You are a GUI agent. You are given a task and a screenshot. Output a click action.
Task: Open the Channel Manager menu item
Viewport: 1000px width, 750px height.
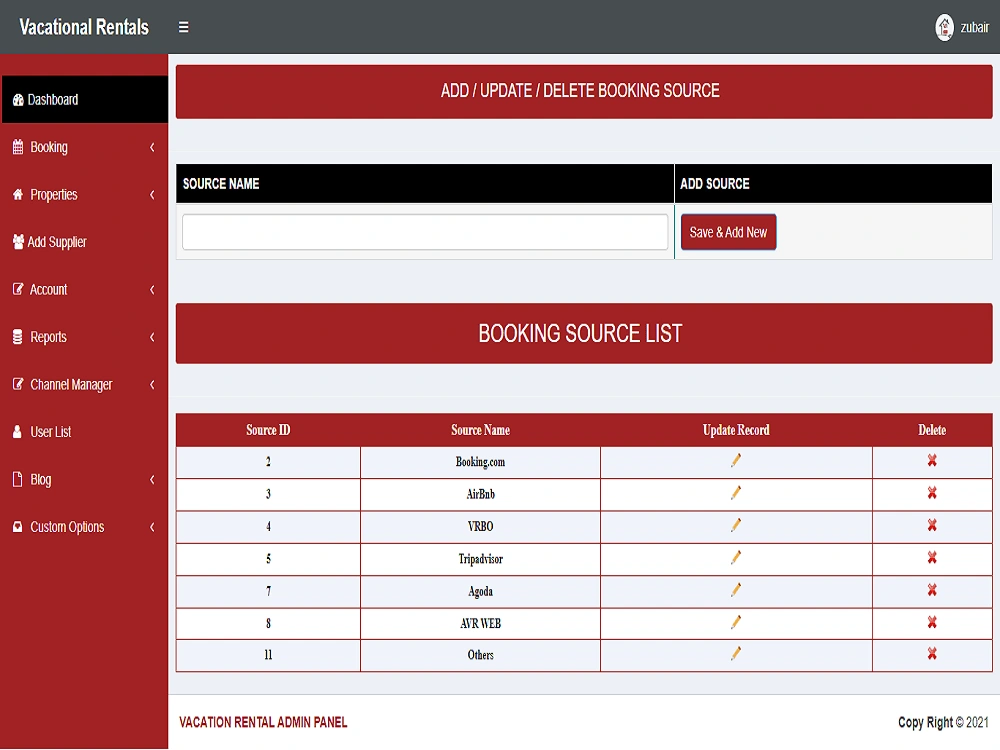tap(84, 385)
